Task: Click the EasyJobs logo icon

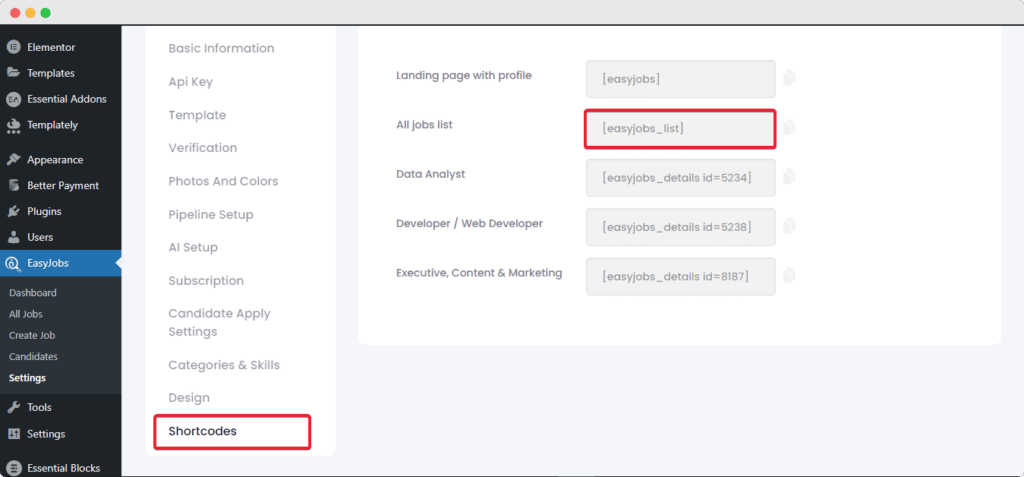Action: [12, 263]
